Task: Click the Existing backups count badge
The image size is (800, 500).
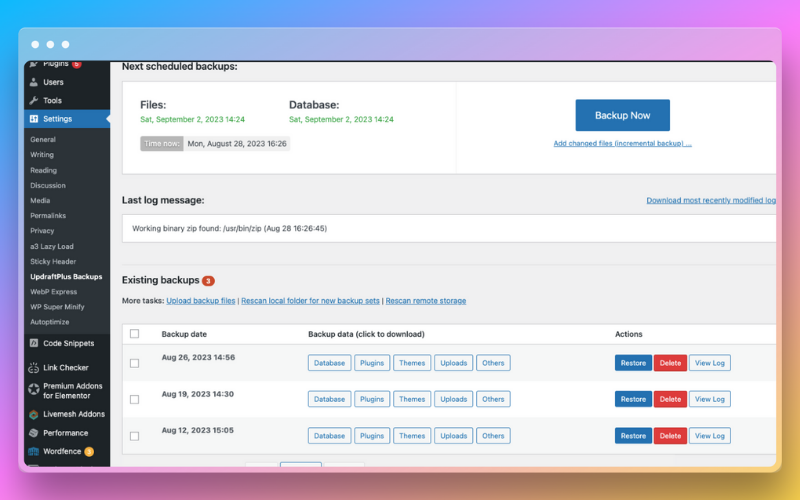Action: coord(208,281)
